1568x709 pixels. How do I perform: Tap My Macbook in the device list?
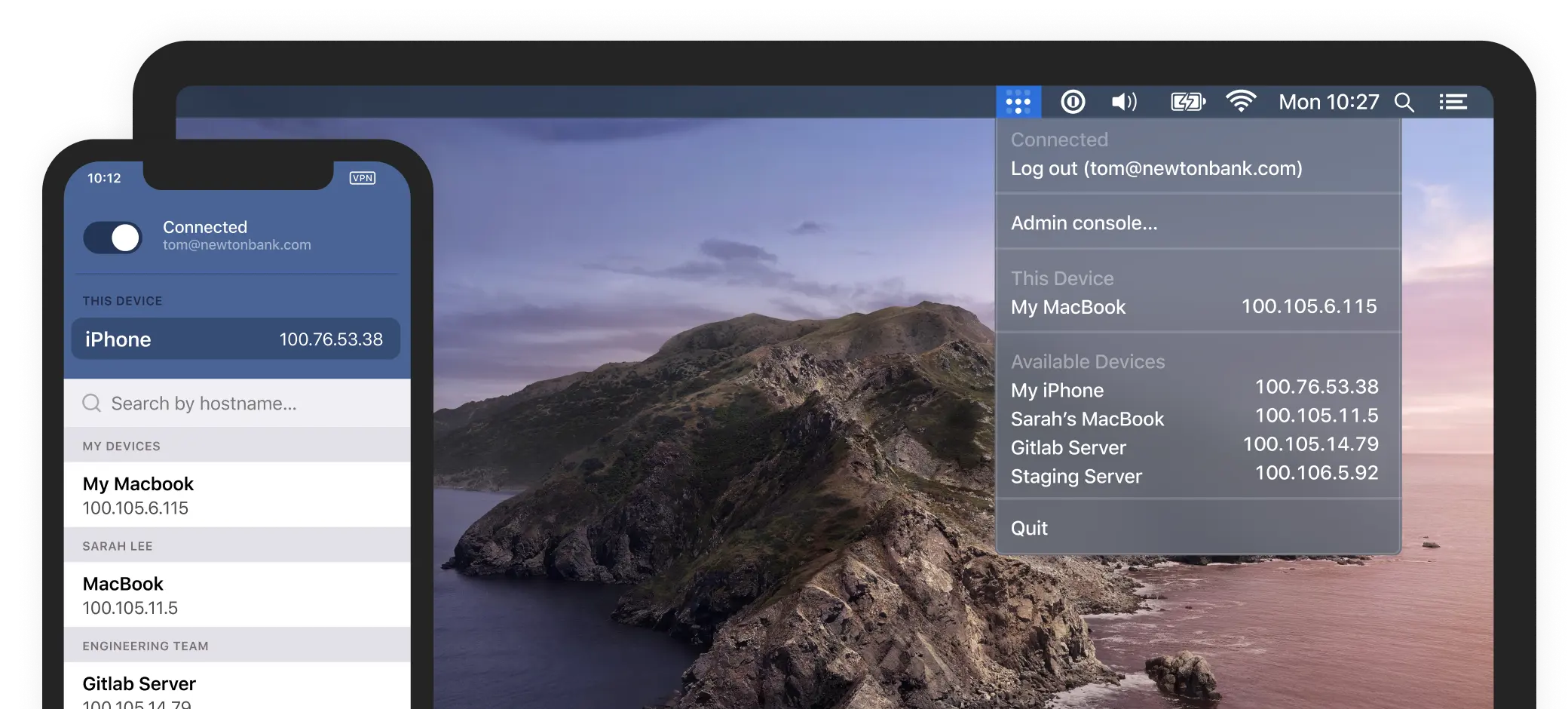(237, 495)
